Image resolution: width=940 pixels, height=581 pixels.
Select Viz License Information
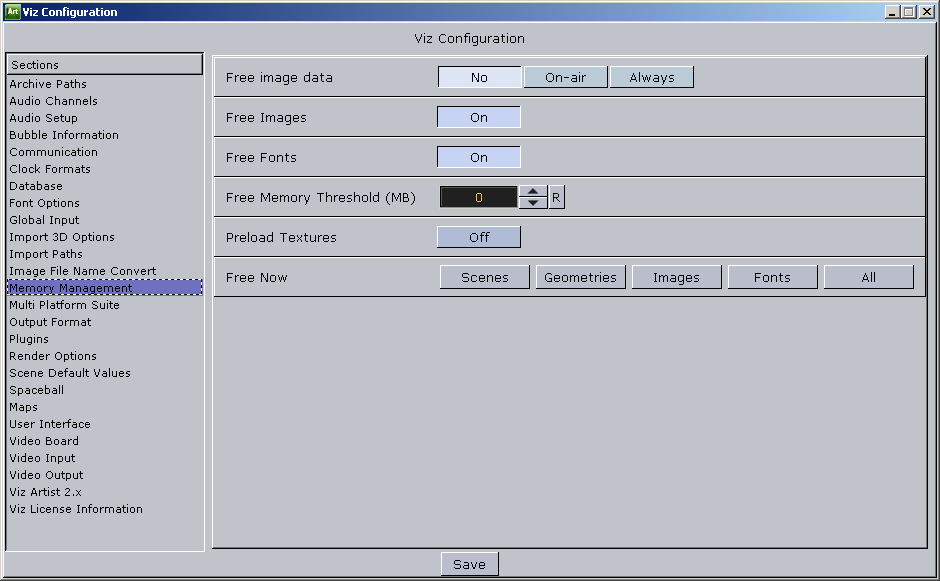76,508
